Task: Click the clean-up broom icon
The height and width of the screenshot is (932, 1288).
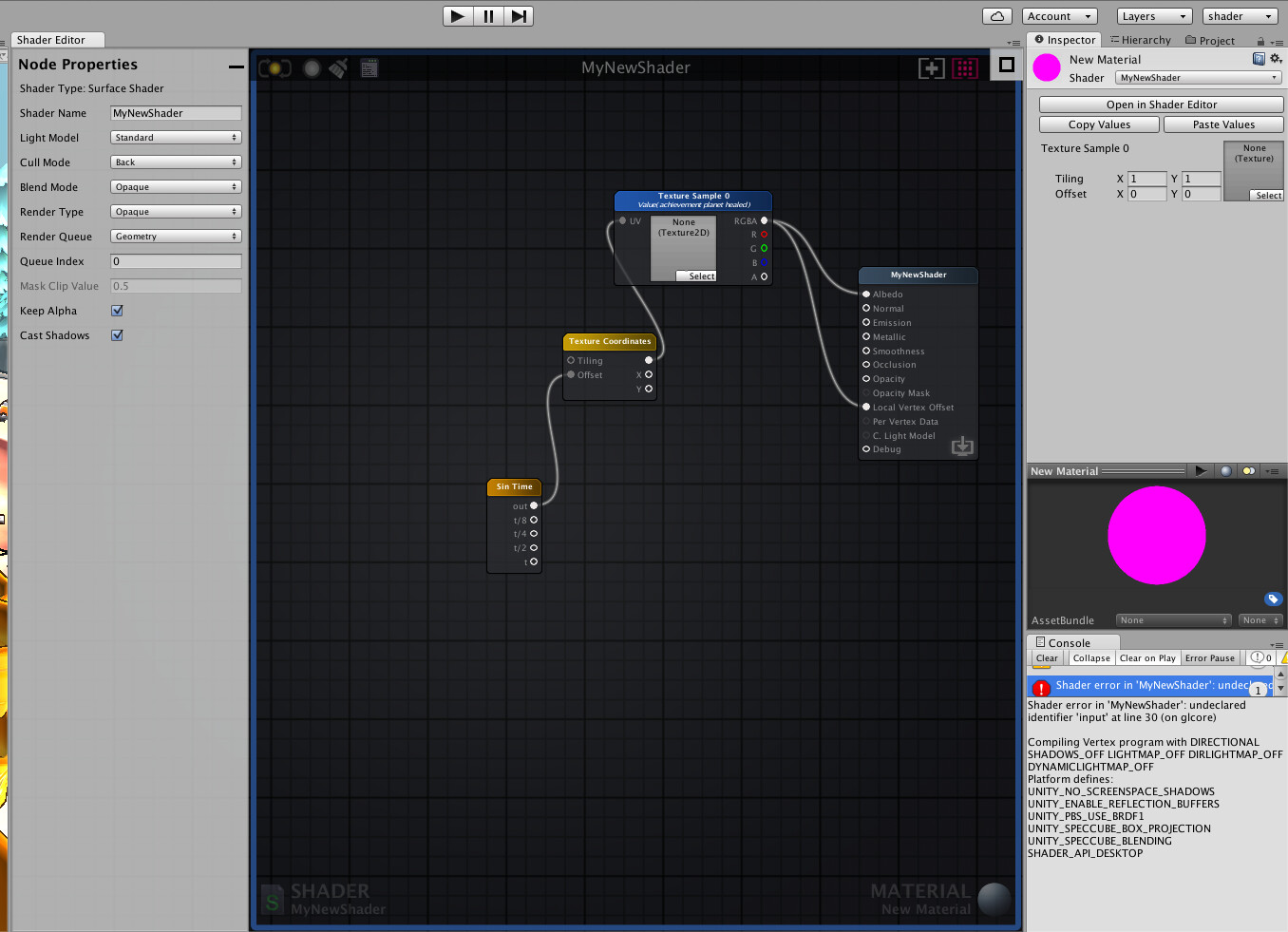Action: point(338,67)
